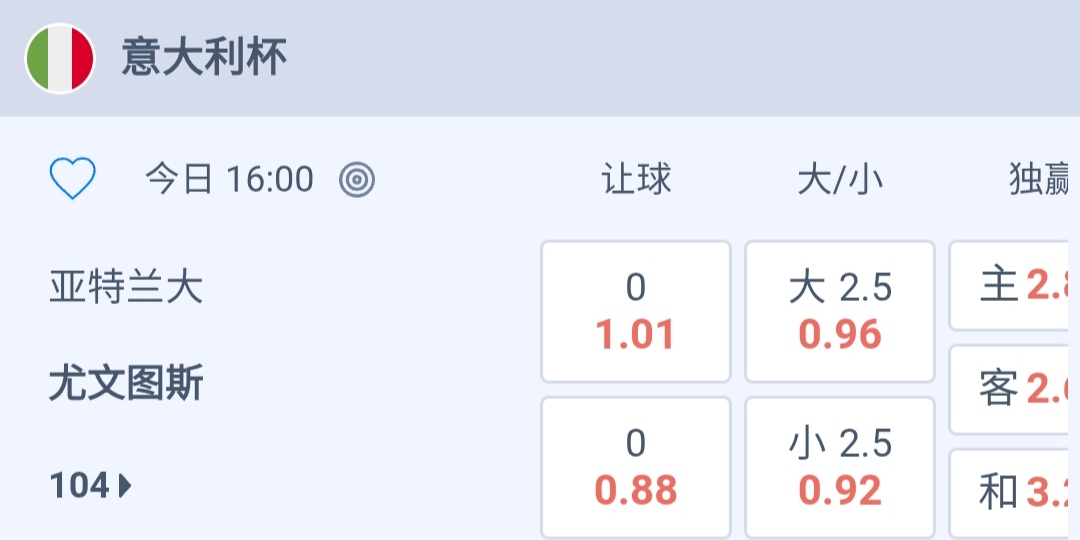Screen dimensions: 1080x540
Task: Select the 客 away win odds
Action: pos(1014,390)
